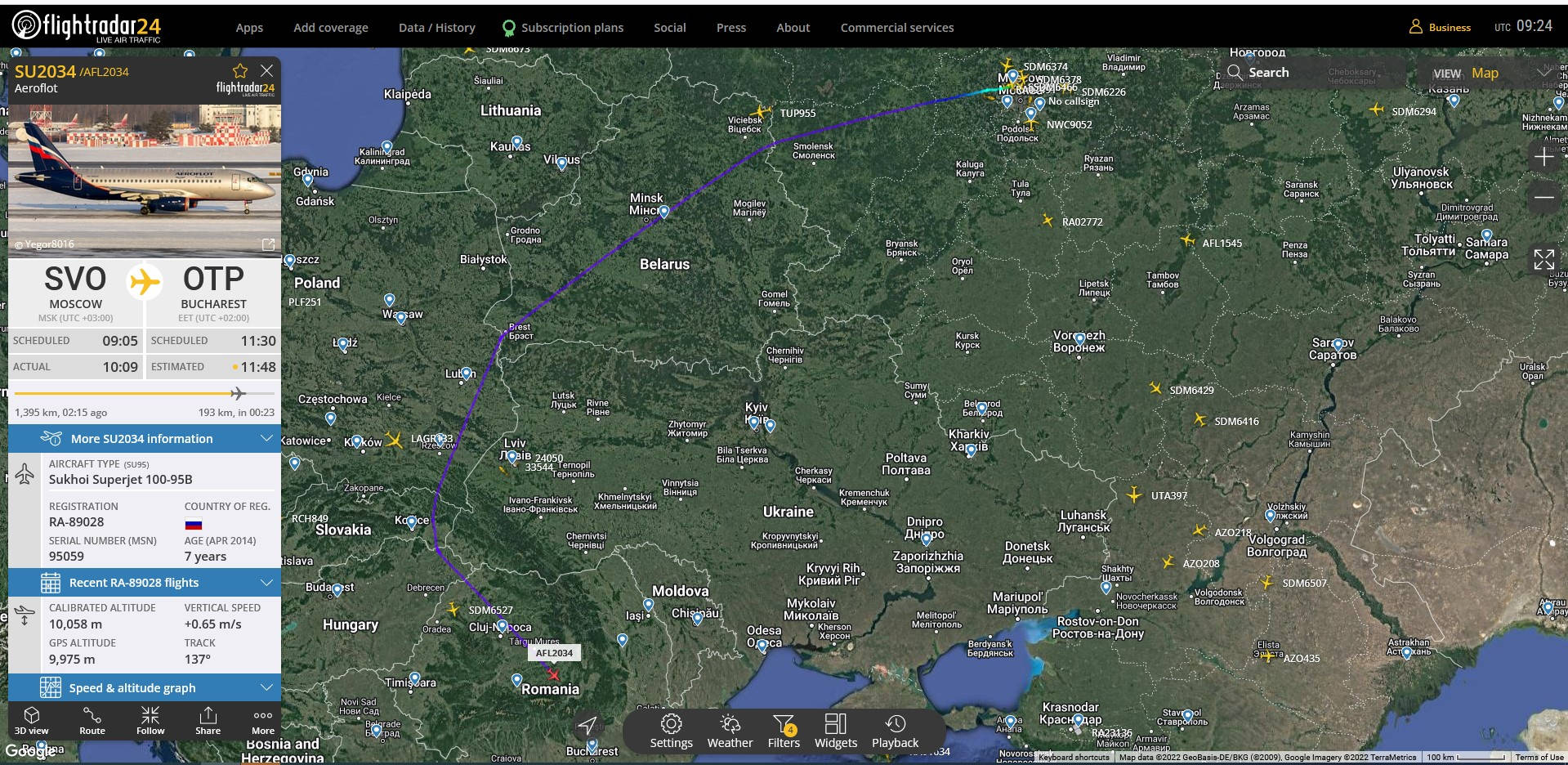Select the SDM6294 aircraft icon
Viewport: 1568px width, 765px height.
click(x=1377, y=109)
